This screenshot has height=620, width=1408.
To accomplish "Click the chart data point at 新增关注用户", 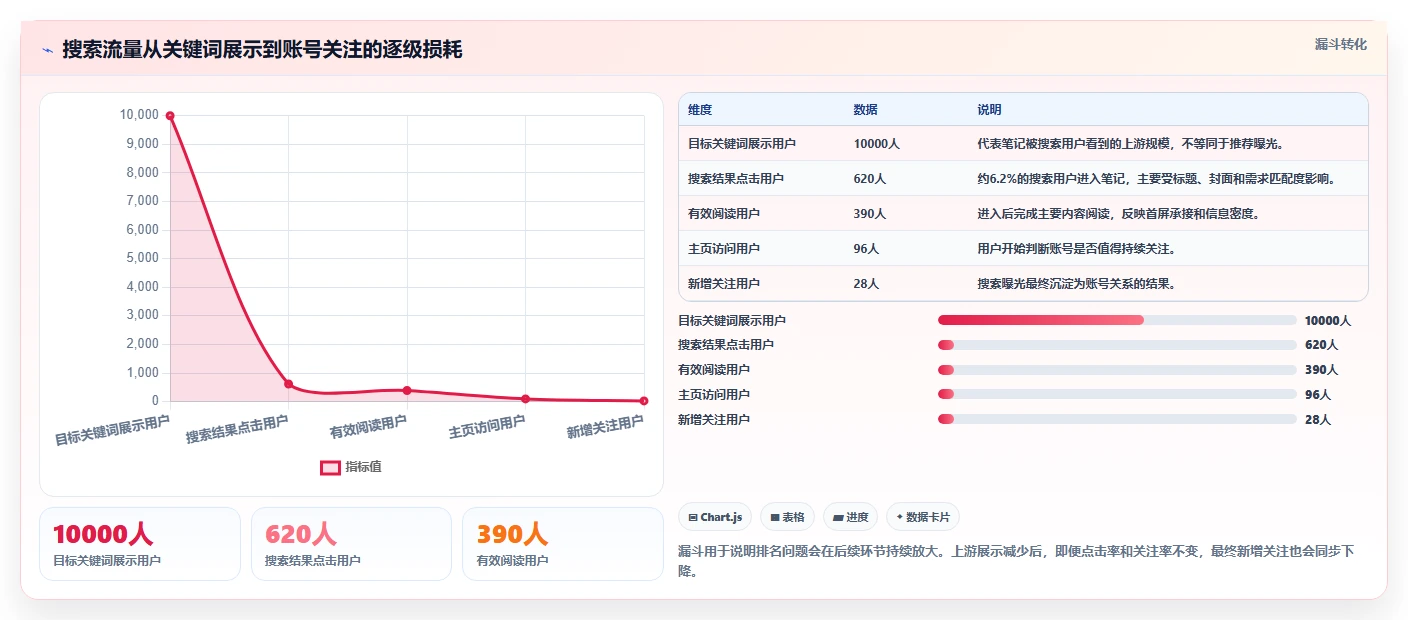I will pos(644,401).
